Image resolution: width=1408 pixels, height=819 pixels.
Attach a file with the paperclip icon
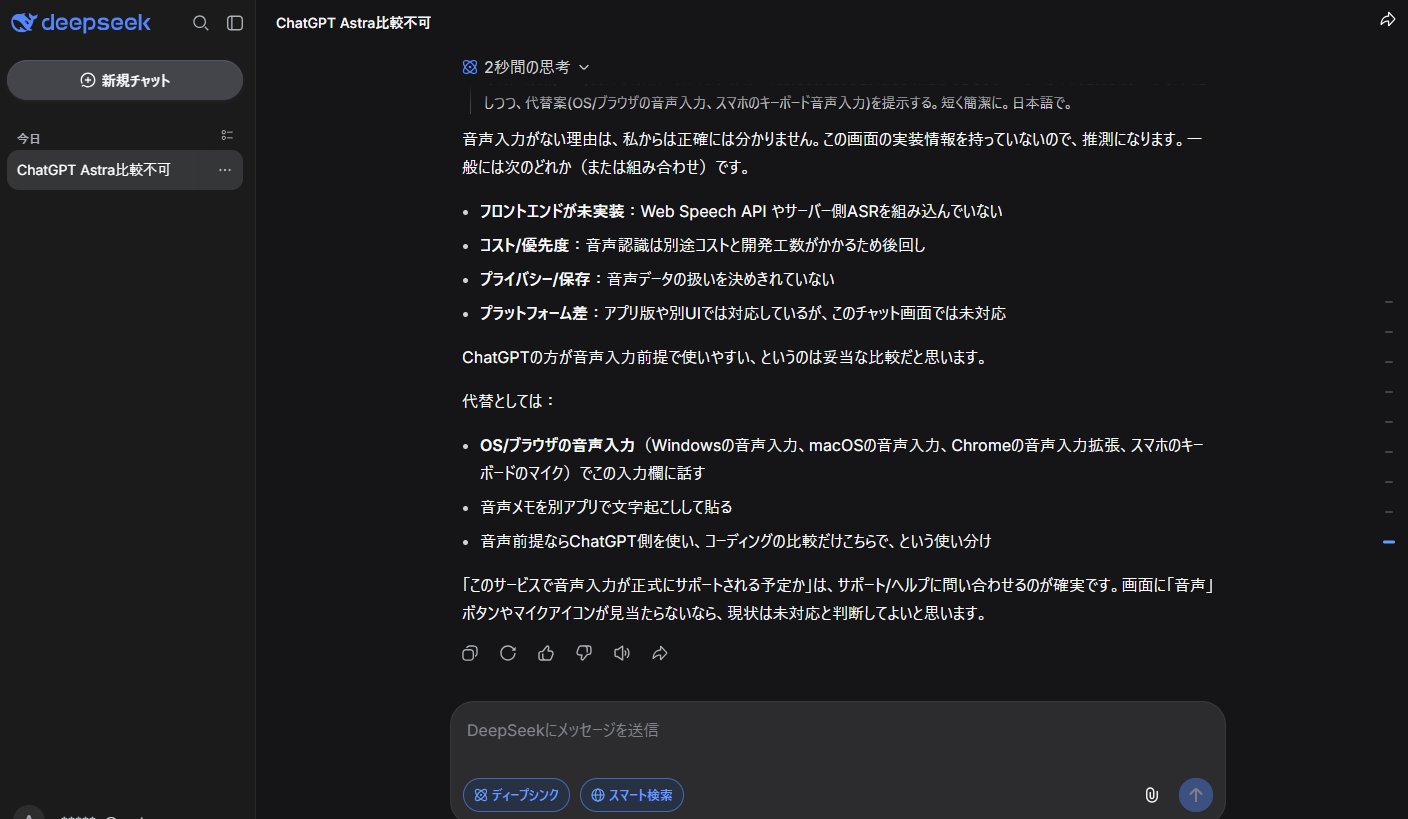pos(1151,795)
